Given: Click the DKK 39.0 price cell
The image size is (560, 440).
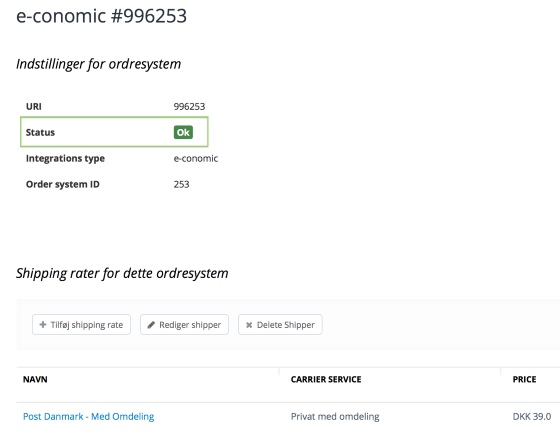Looking at the screenshot, I should coord(532,416).
